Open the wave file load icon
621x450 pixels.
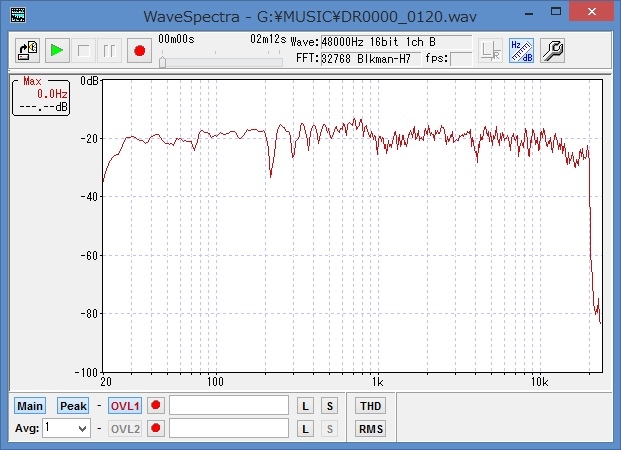coord(28,51)
